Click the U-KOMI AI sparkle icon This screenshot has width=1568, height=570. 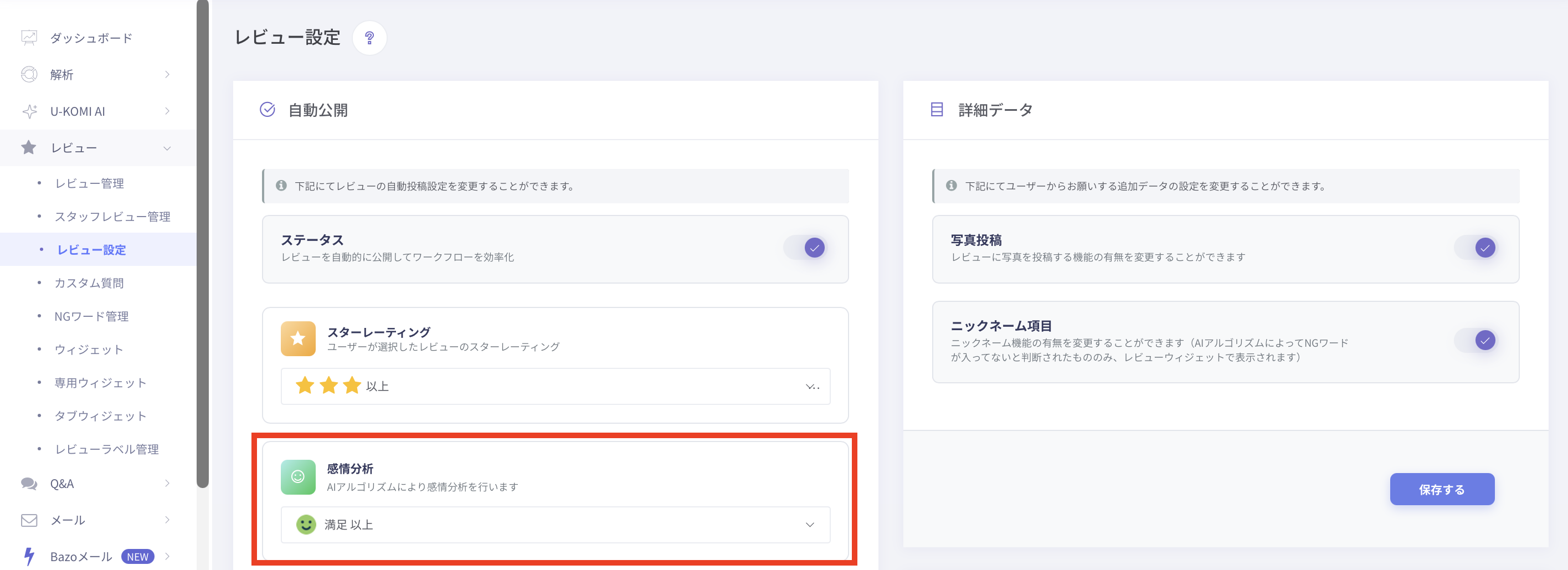tap(29, 111)
